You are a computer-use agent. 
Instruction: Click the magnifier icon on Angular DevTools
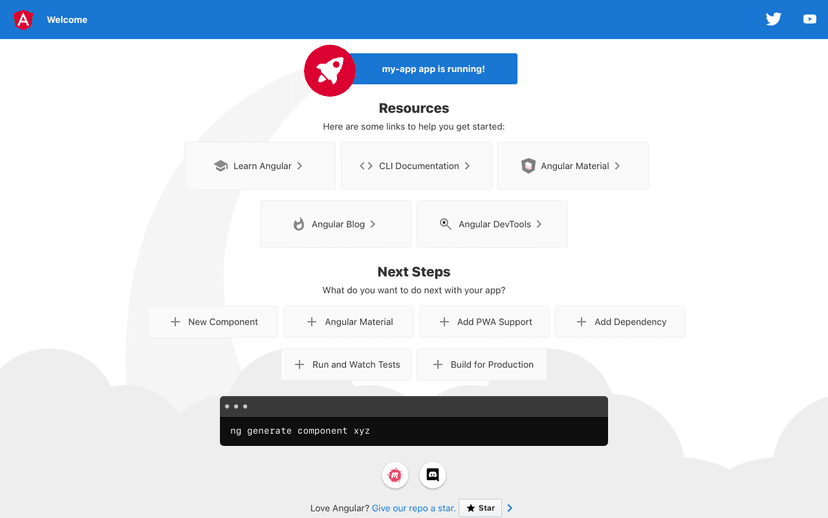[445, 224]
